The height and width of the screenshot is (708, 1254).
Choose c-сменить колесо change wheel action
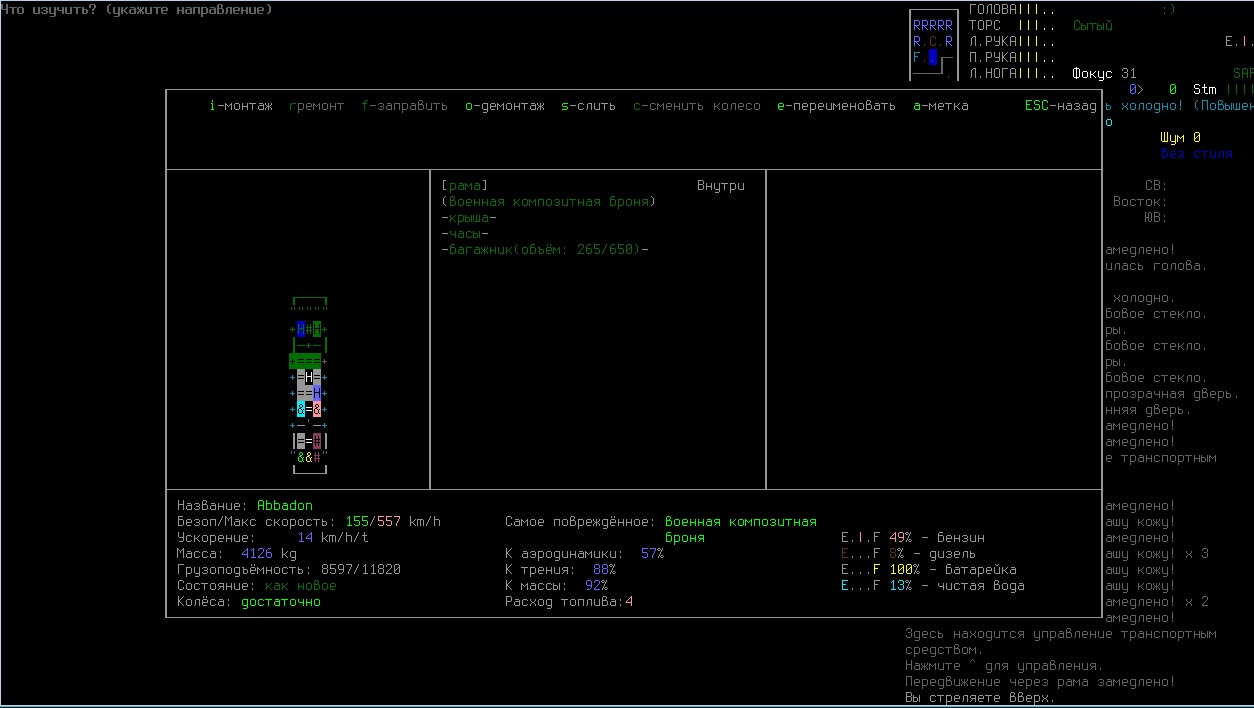(x=697, y=106)
